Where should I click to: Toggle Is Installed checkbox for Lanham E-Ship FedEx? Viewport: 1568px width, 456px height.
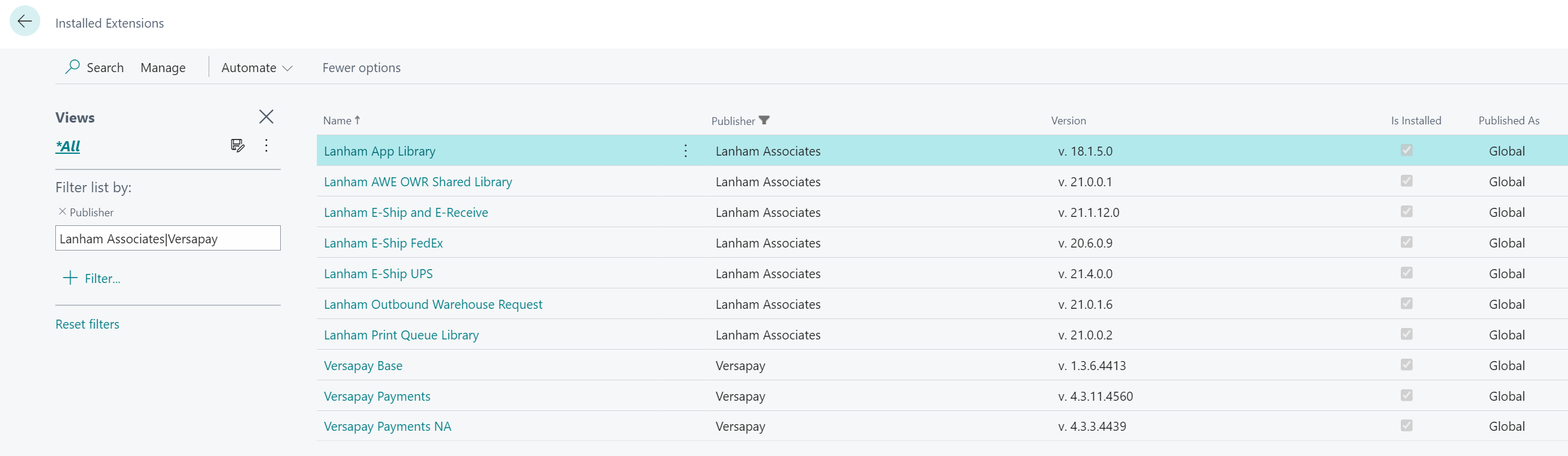coord(1406,242)
